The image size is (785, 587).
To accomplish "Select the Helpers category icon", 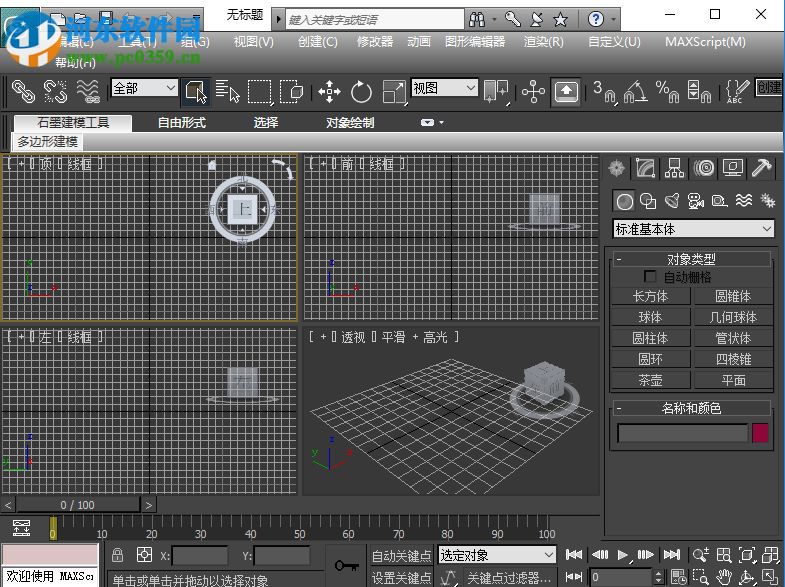I will coord(720,201).
